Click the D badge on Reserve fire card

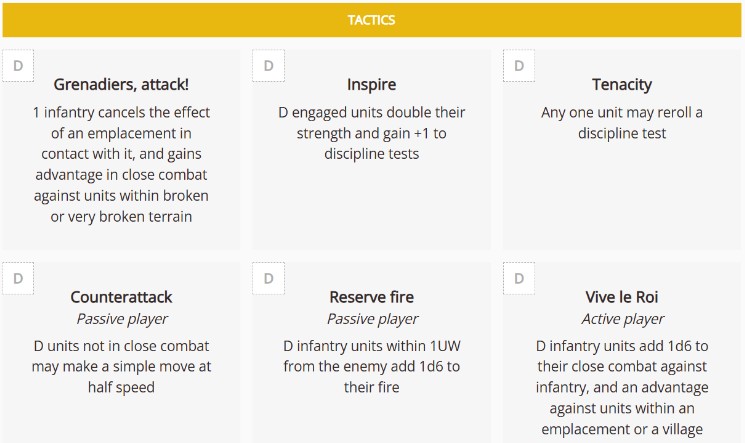point(268,278)
